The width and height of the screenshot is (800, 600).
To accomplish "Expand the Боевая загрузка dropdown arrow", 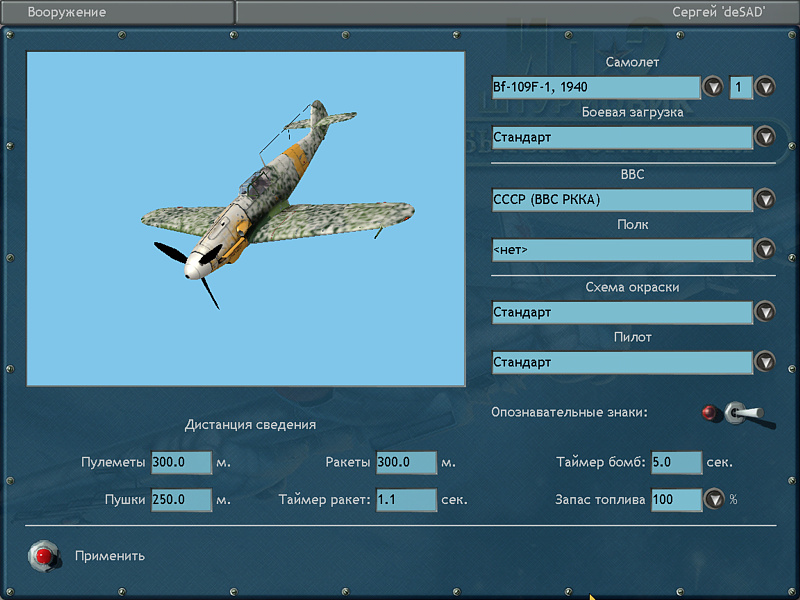I will 765,137.
